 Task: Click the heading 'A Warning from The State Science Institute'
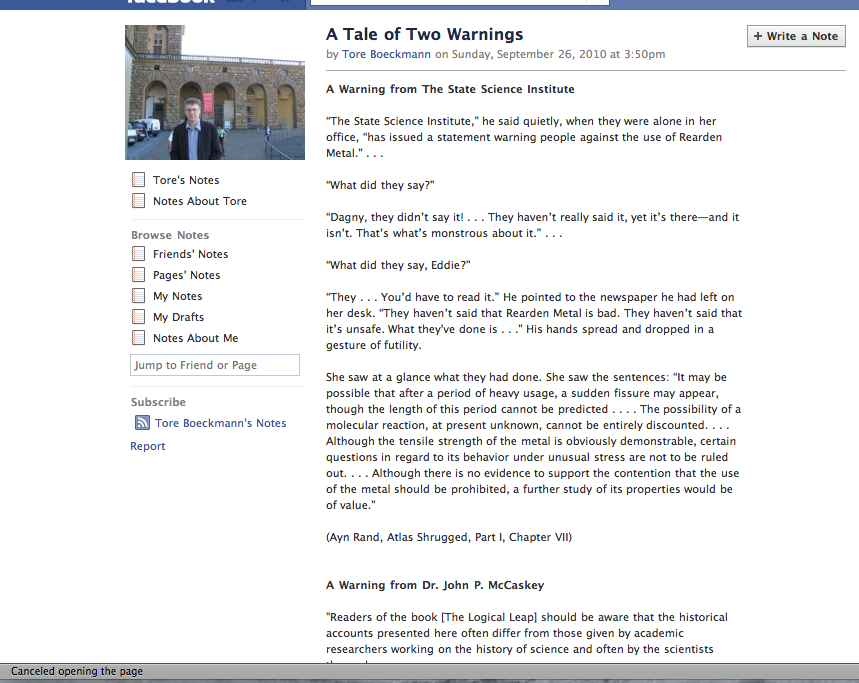click(x=450, y=89)
